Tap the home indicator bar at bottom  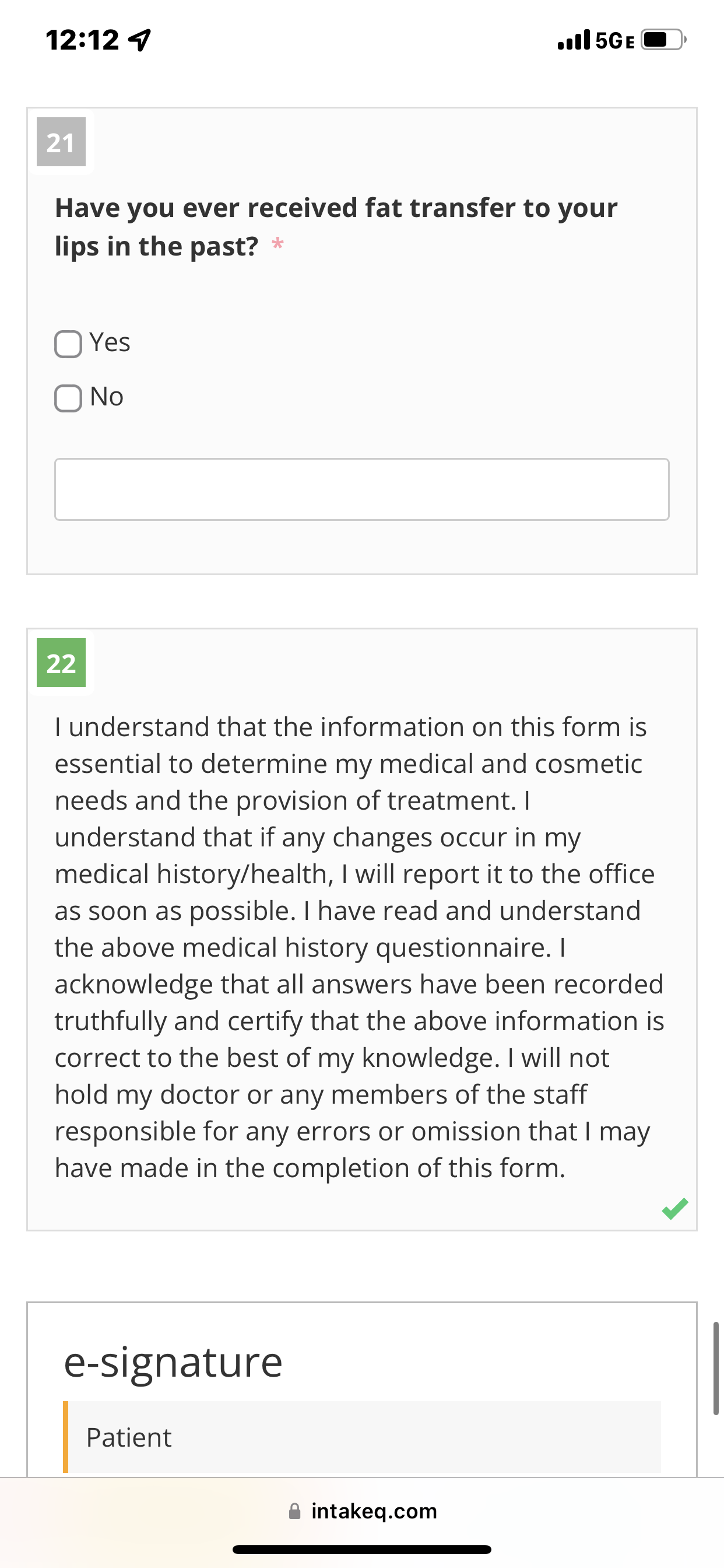(362, 1549)
